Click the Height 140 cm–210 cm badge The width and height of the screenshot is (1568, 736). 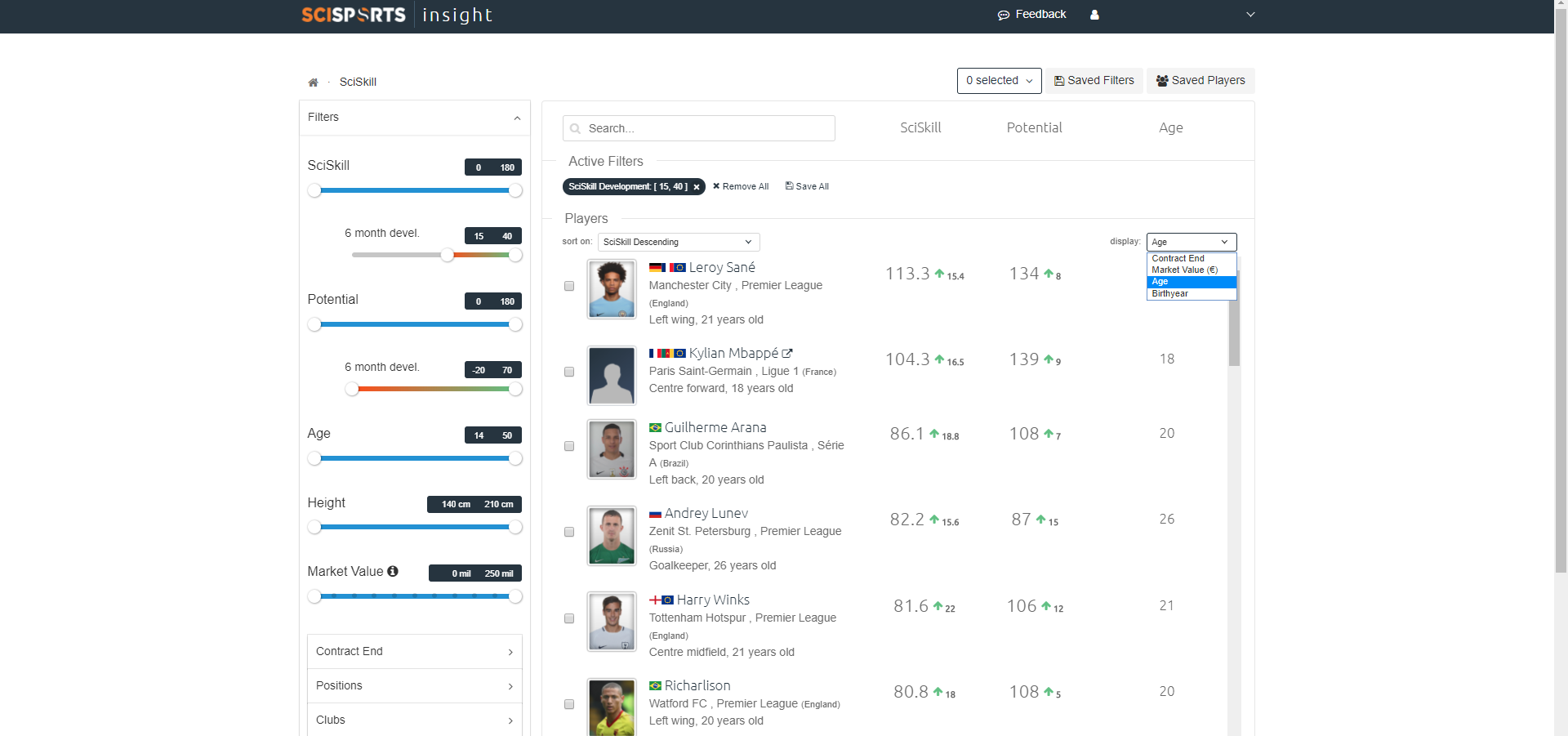point(474,504)
